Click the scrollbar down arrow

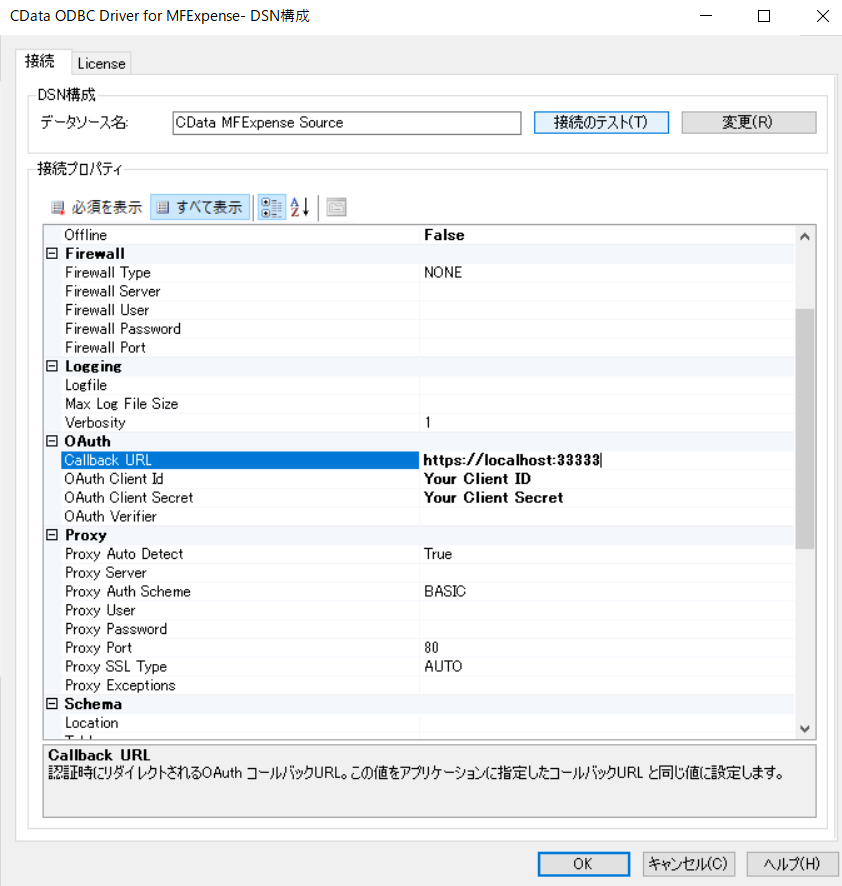pyautogui.click(x=804, y=728)
